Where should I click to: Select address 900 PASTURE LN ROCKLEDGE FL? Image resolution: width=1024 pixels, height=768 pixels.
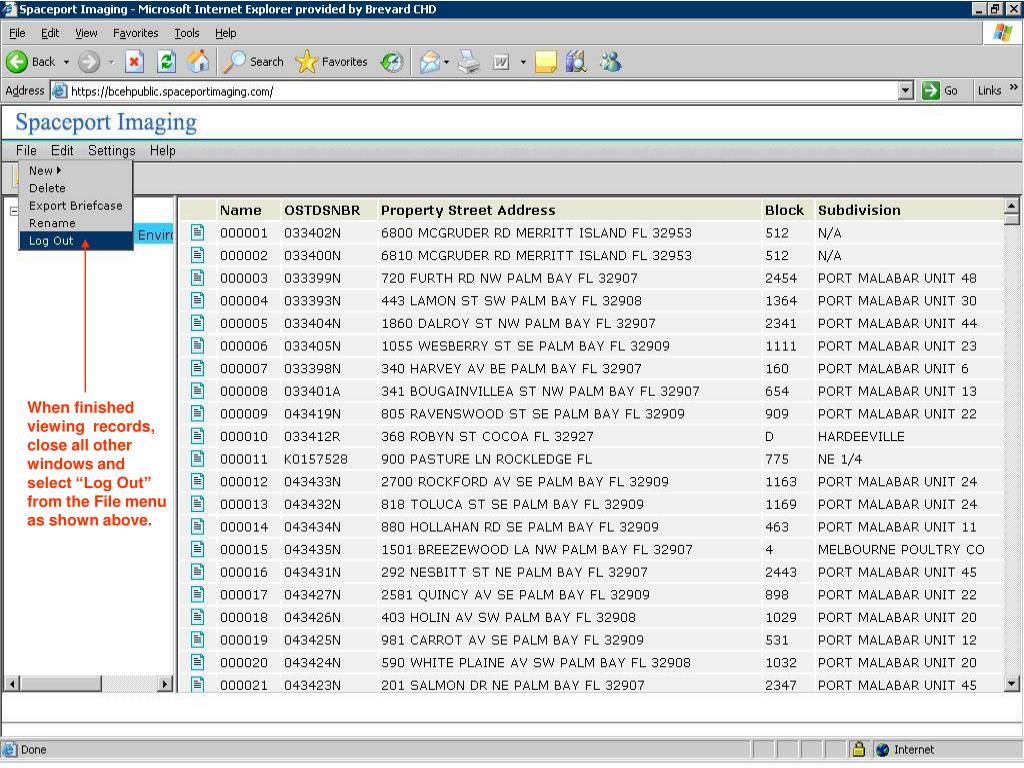(x=487, y=459)
